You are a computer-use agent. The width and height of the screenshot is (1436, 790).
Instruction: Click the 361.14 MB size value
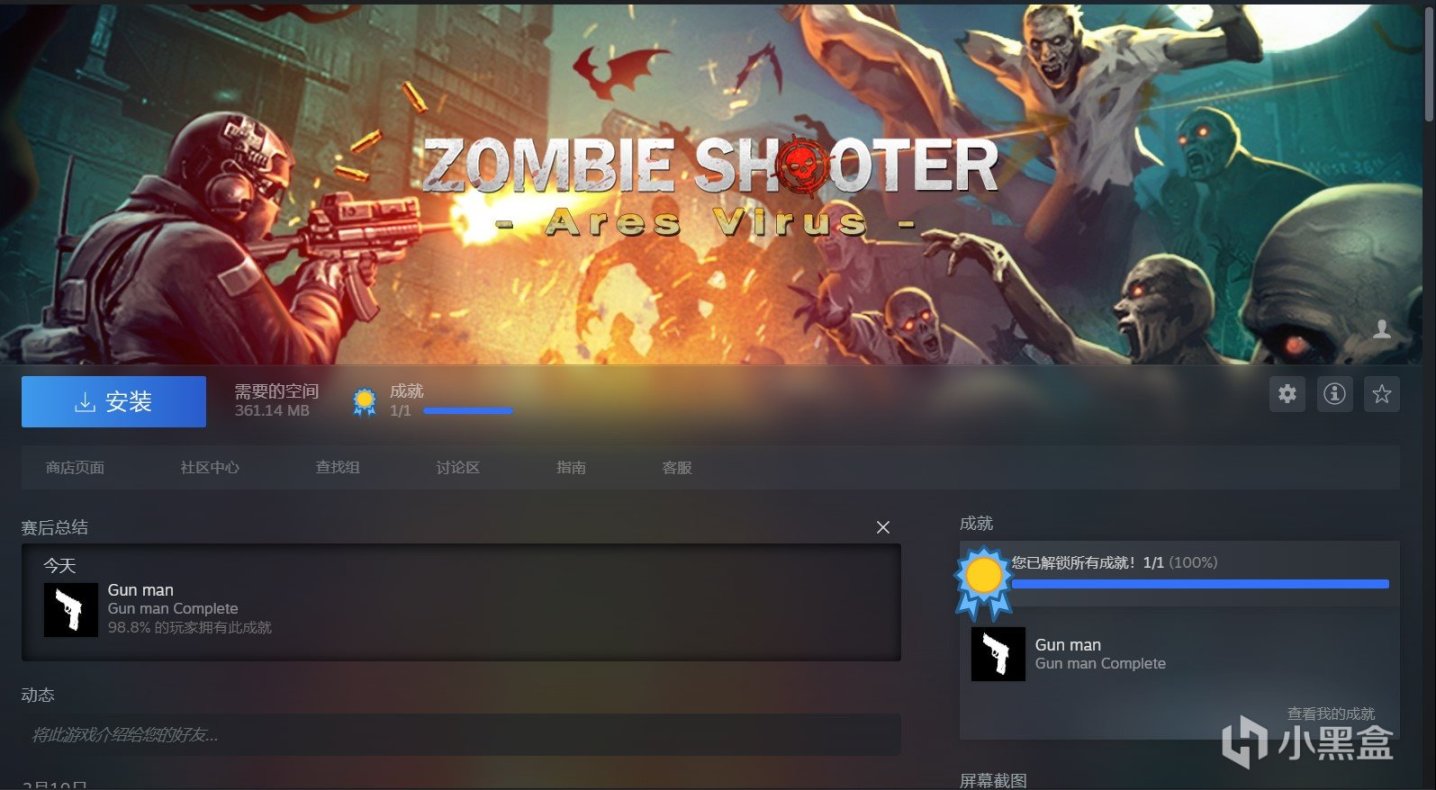[272, 411]
